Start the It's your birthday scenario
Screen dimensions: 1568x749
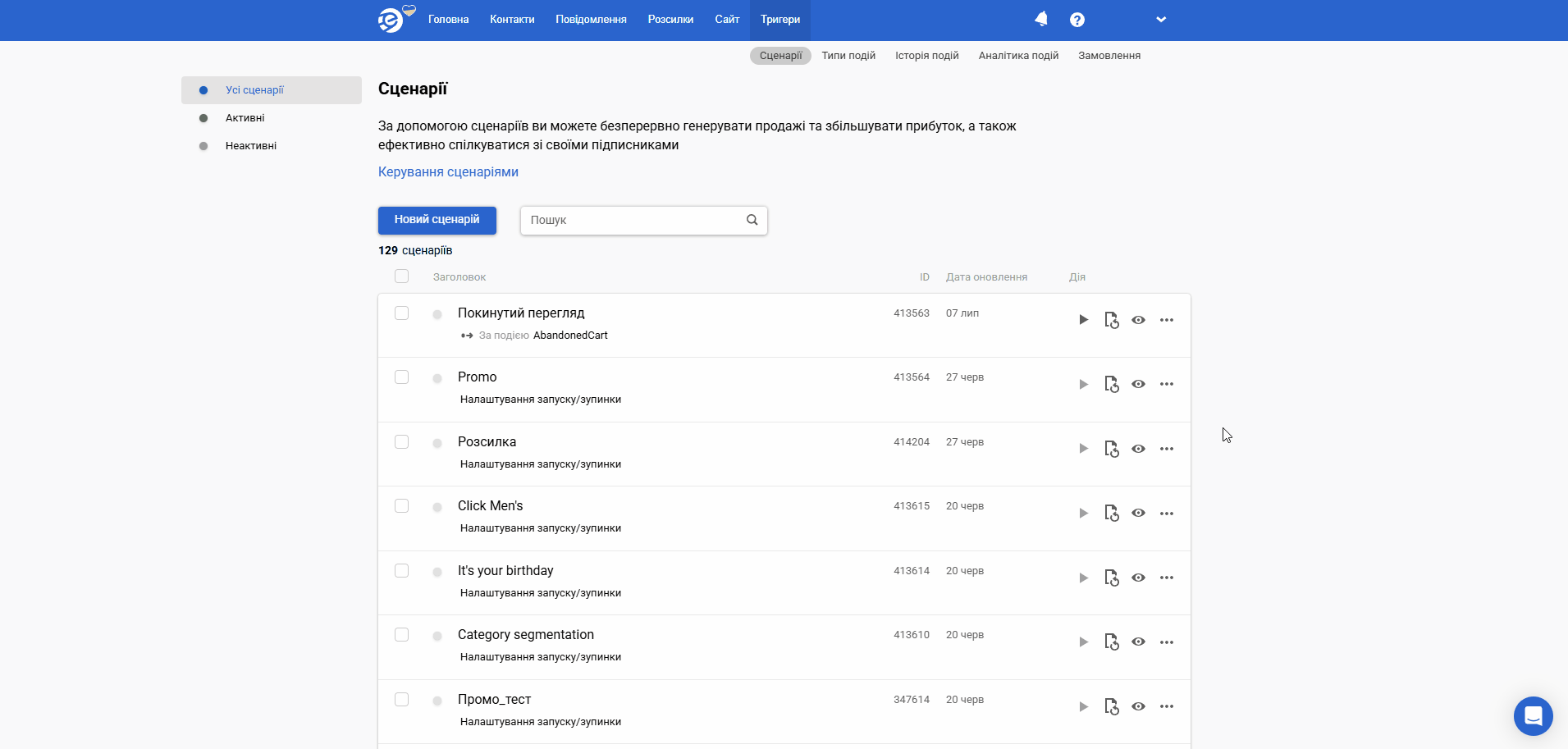coord(1084,578)
